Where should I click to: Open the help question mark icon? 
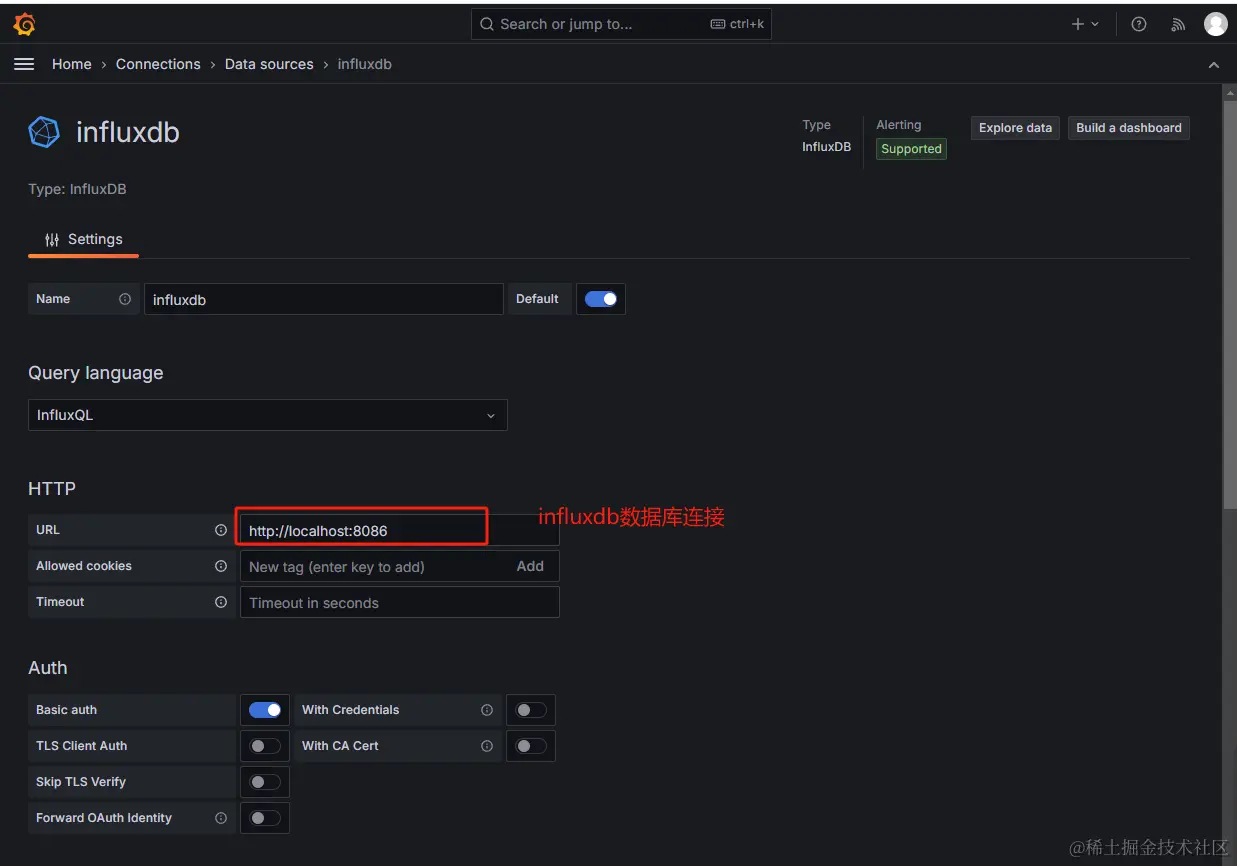[x=1139, y=24]
